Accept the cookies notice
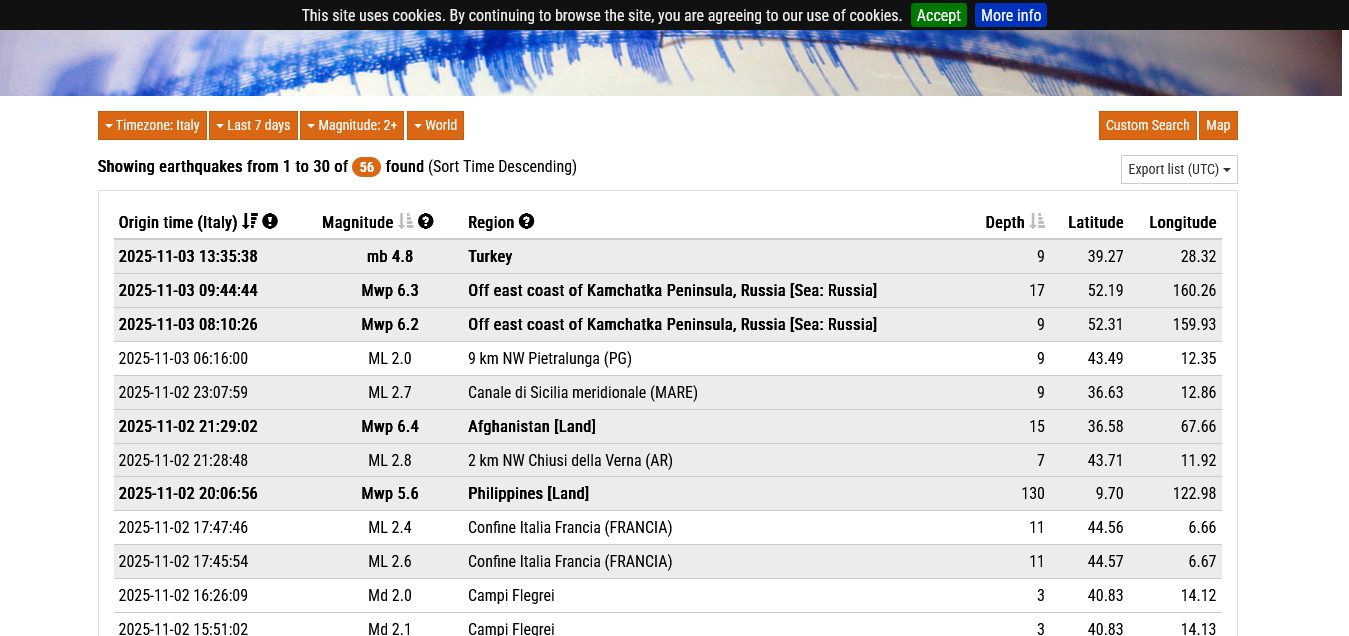The height and width of the screenshot is (636, 1349). [938, 15]
